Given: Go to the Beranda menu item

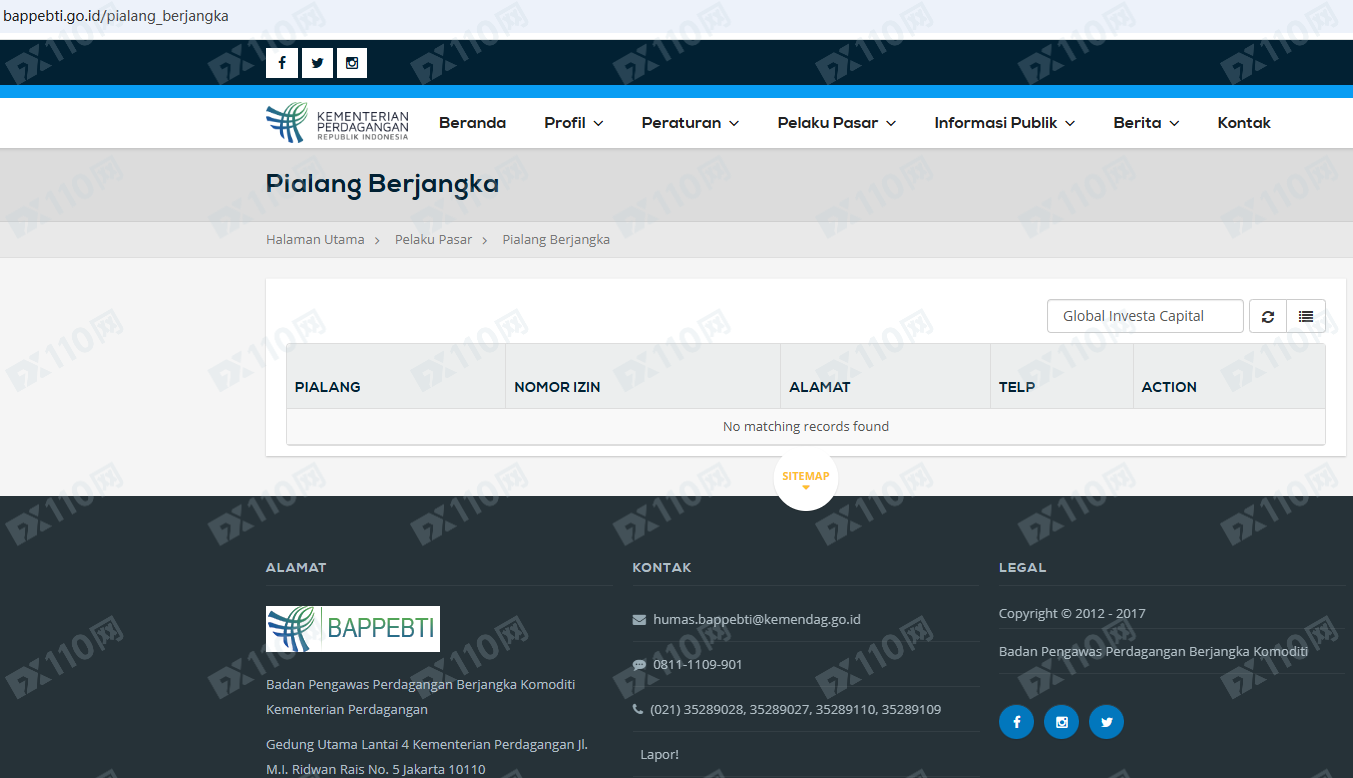Looking at the screenshot, I should tap(472, 123).
